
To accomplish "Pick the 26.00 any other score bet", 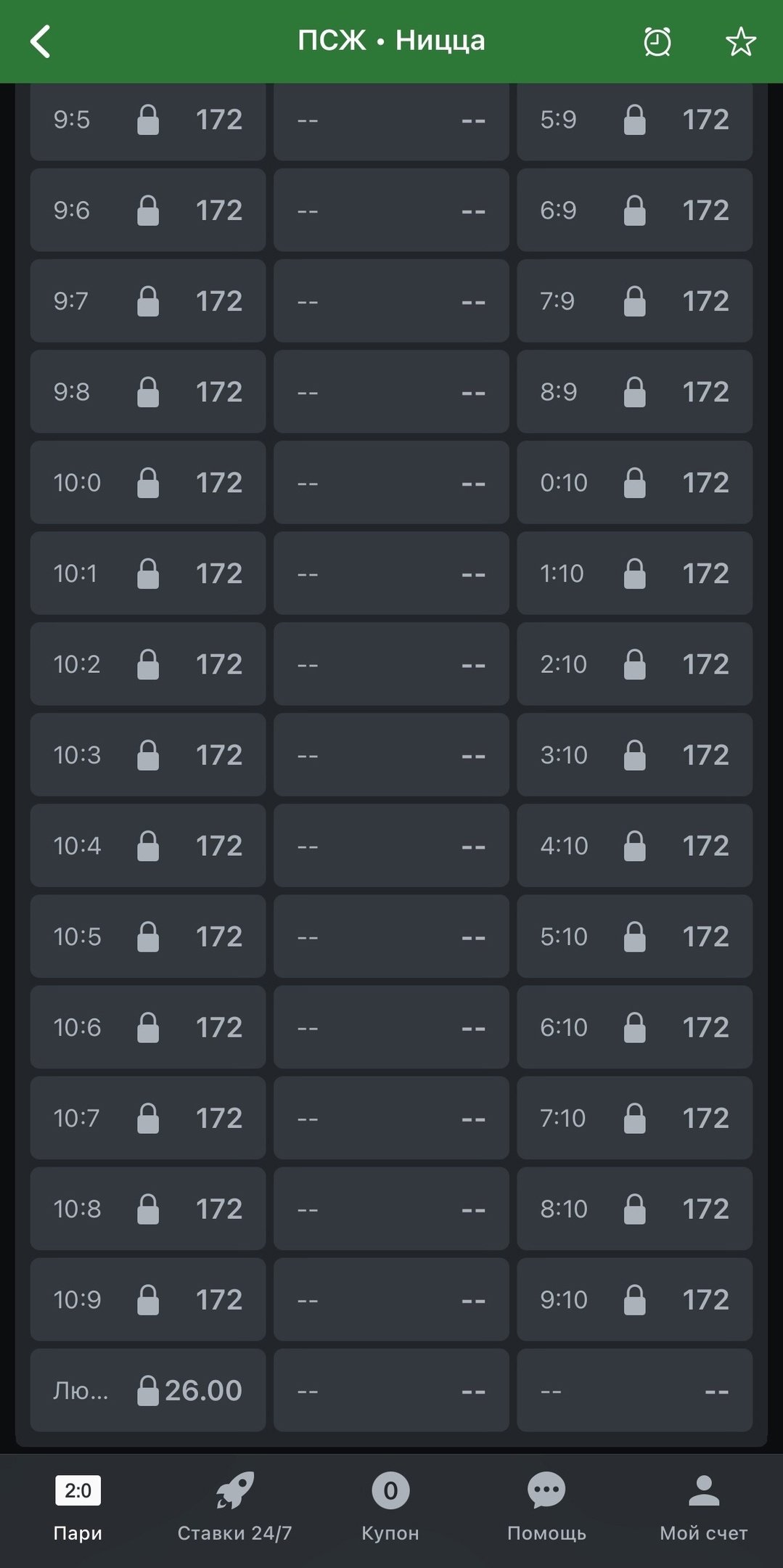I will 148,1390.
